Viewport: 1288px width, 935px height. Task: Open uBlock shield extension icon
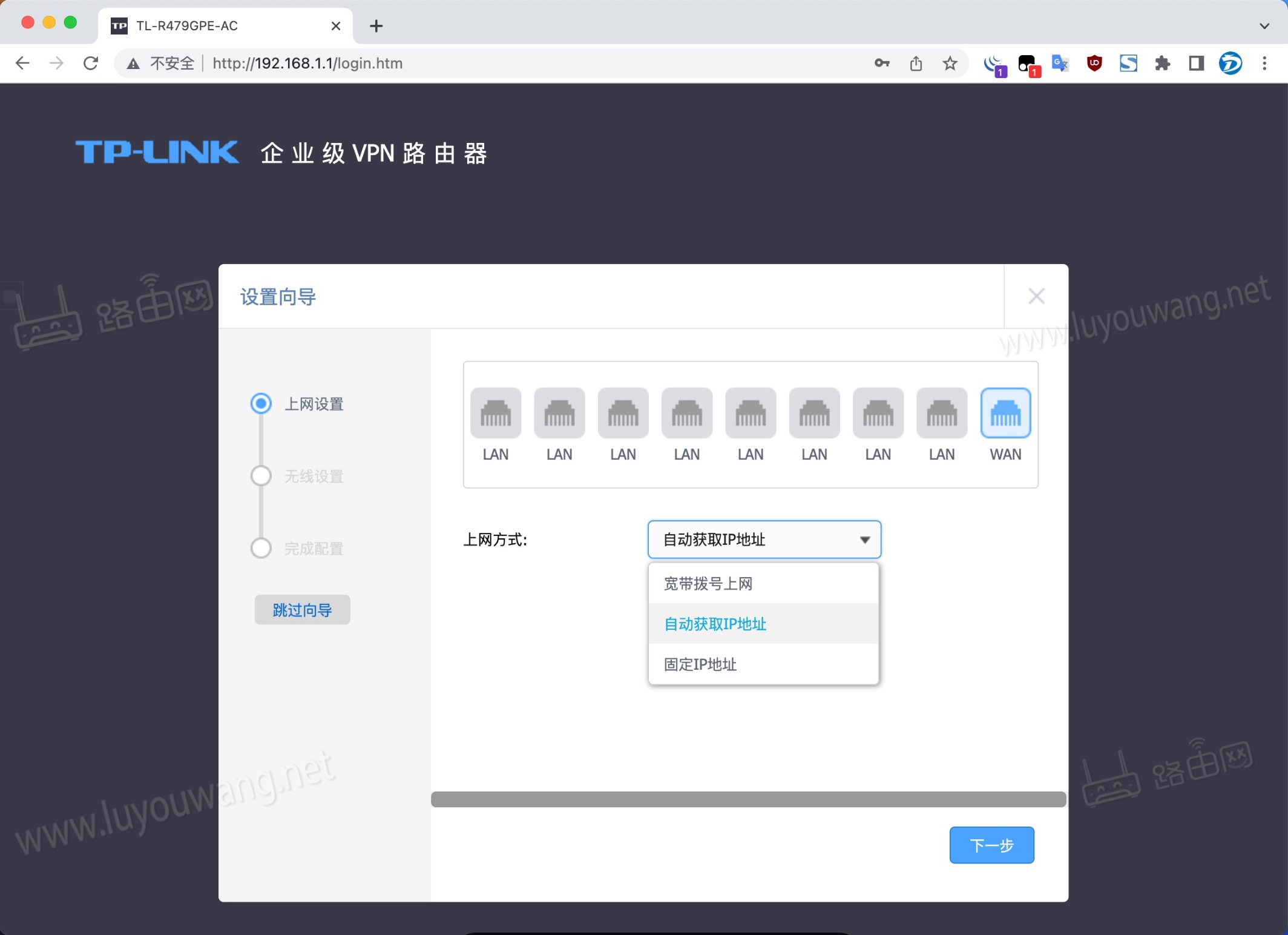[1094, 63]
